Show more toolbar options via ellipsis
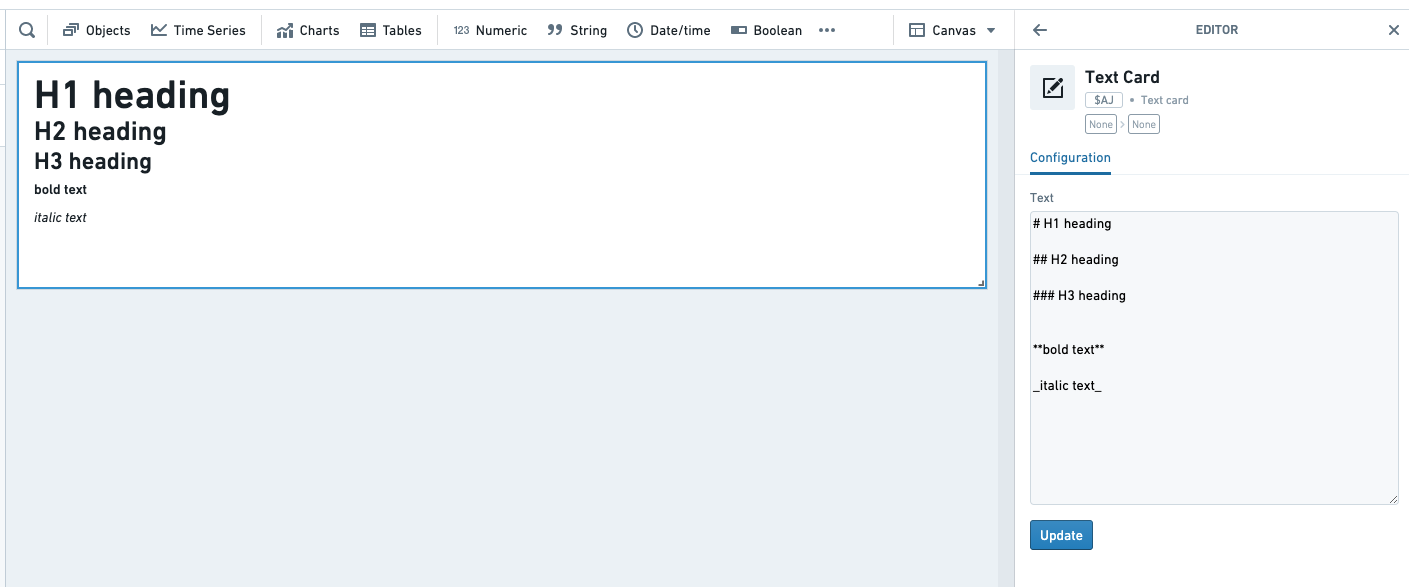 (827, 30)
